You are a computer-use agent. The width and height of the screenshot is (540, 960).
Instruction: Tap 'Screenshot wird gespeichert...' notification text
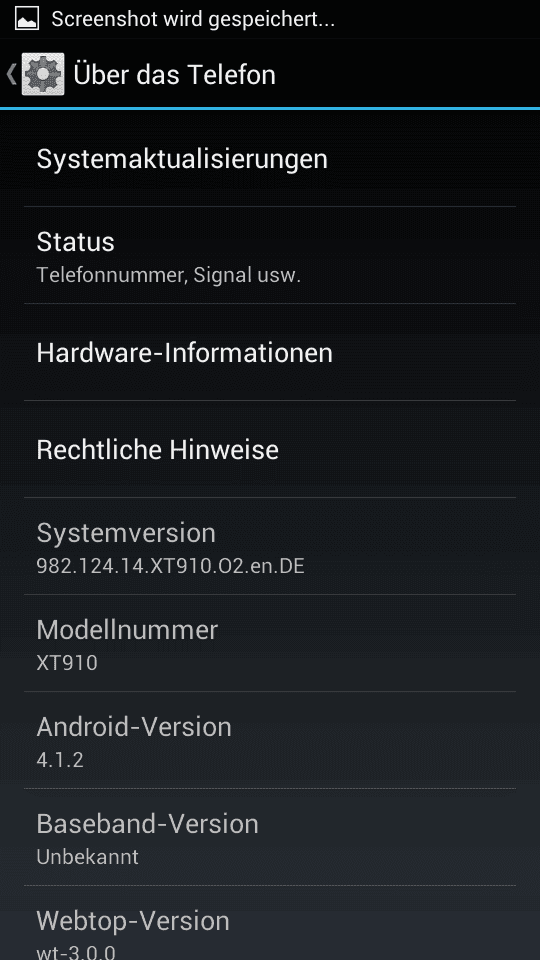coord(193,20)
